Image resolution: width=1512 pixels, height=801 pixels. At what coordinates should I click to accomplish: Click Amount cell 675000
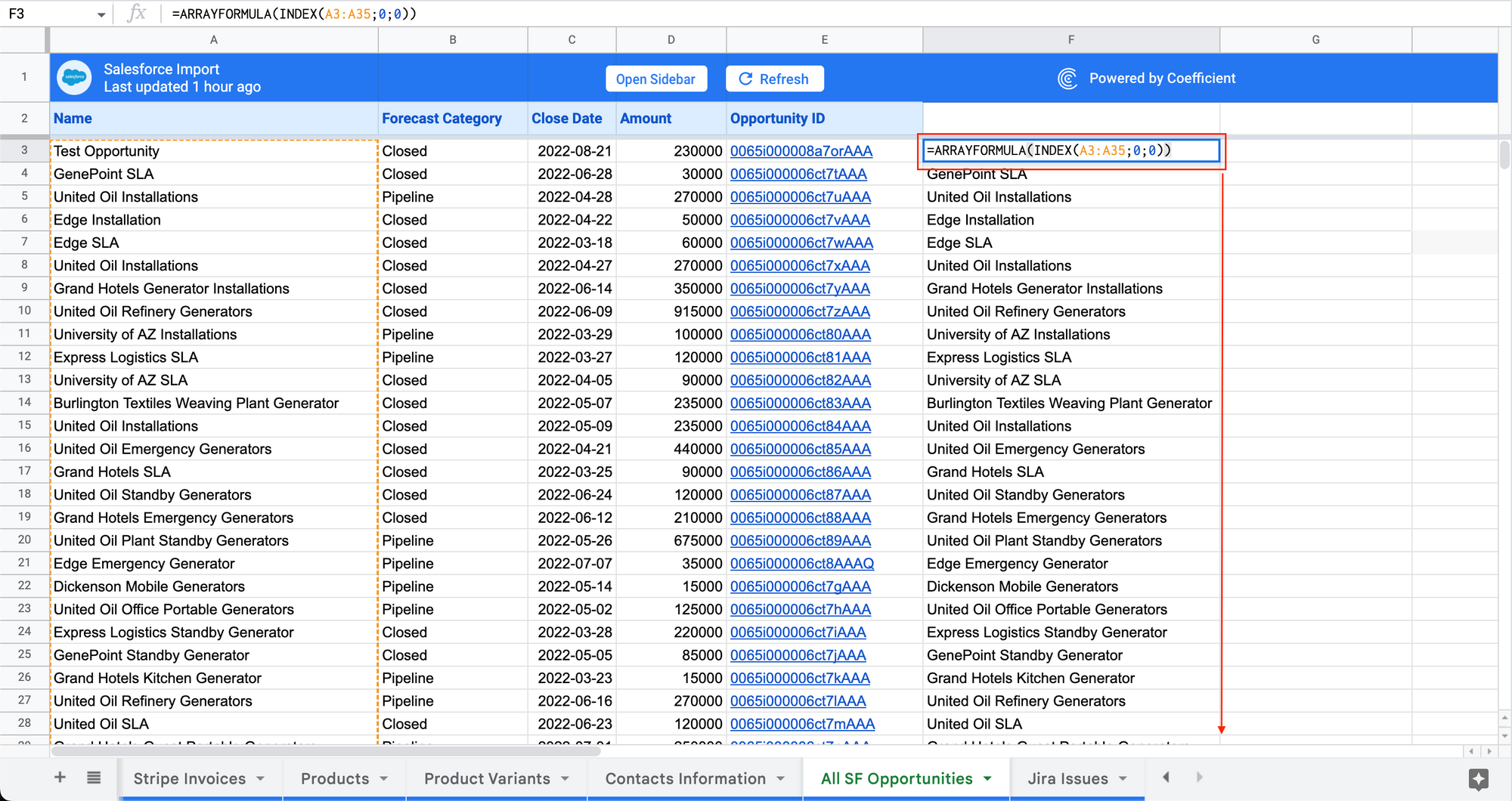click(x=671, y=540)
